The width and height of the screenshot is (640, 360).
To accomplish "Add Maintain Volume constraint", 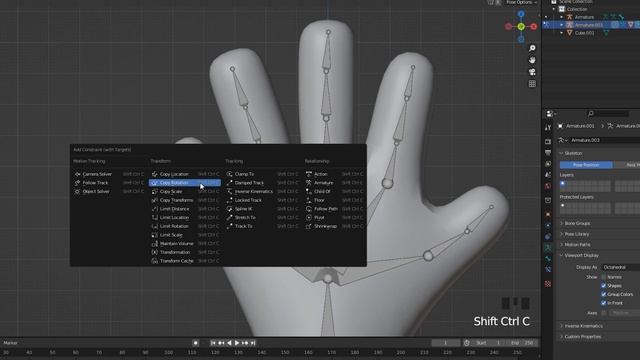I will (184, 243).
